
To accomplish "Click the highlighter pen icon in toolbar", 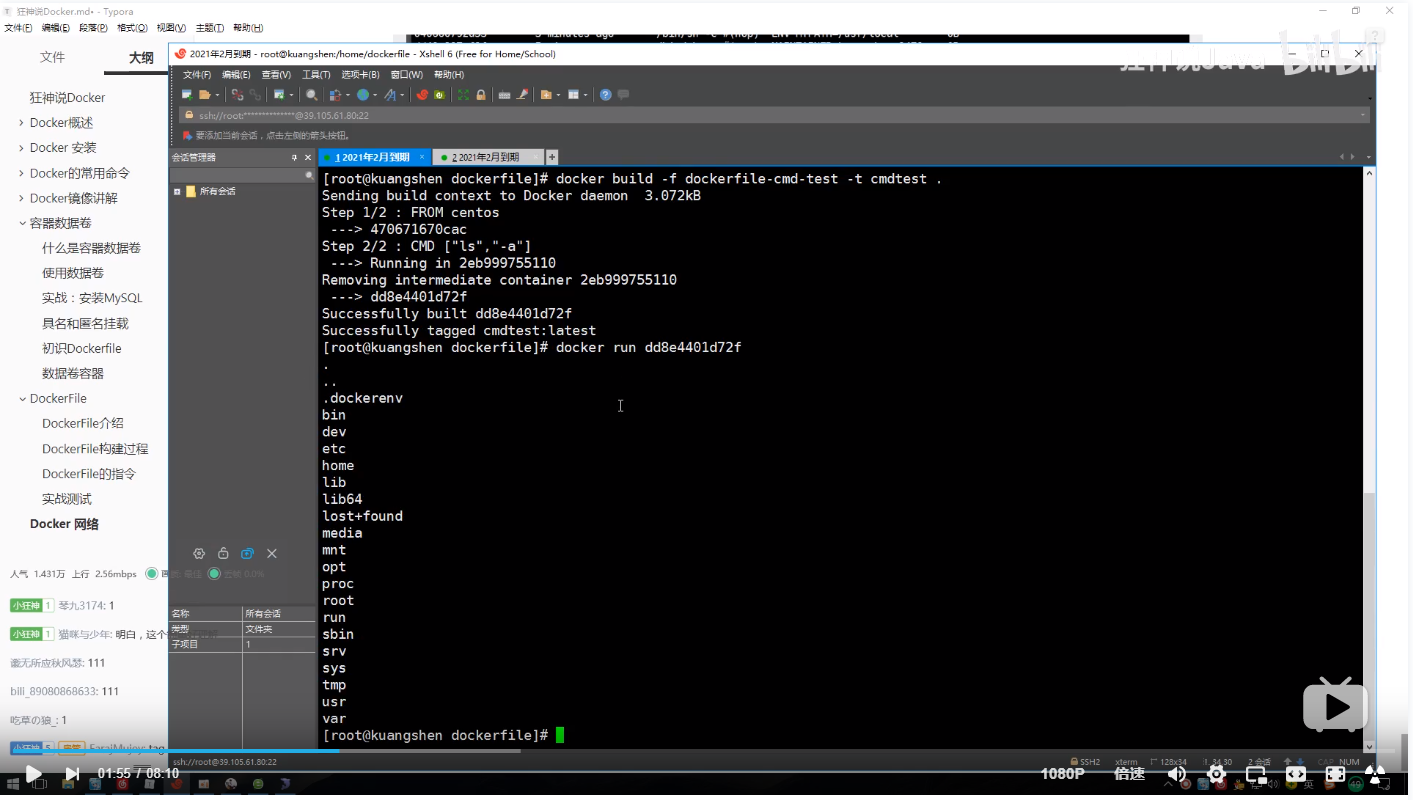I will pyautogui.click(x=522, y=95).
